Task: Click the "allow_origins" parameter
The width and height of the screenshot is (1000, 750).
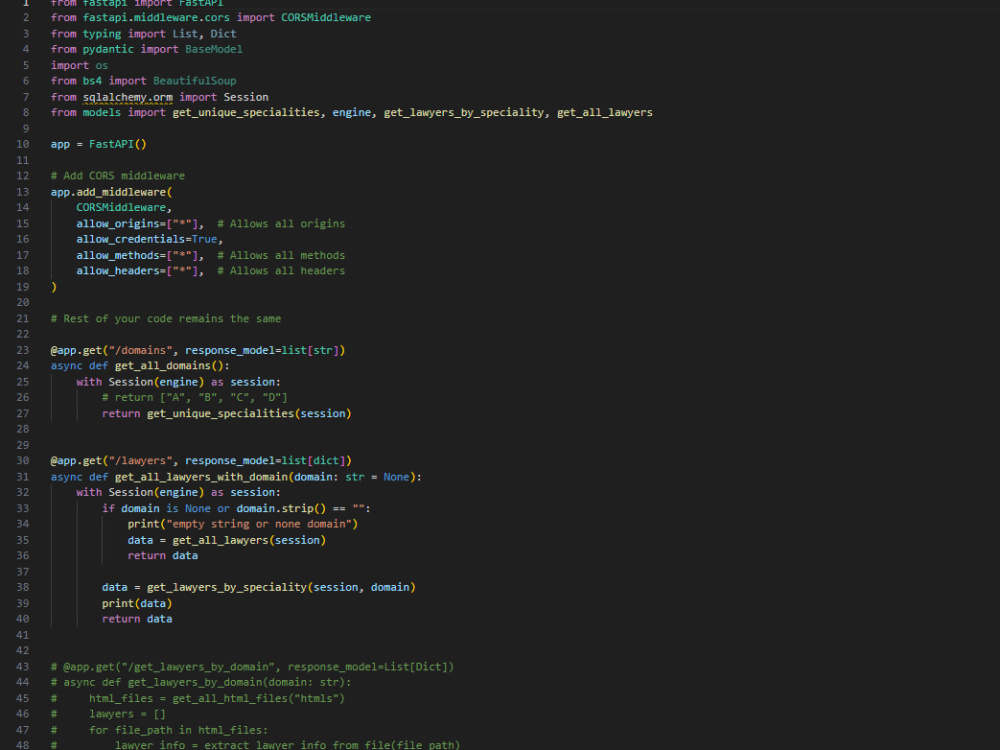Action: click(118, 224)
